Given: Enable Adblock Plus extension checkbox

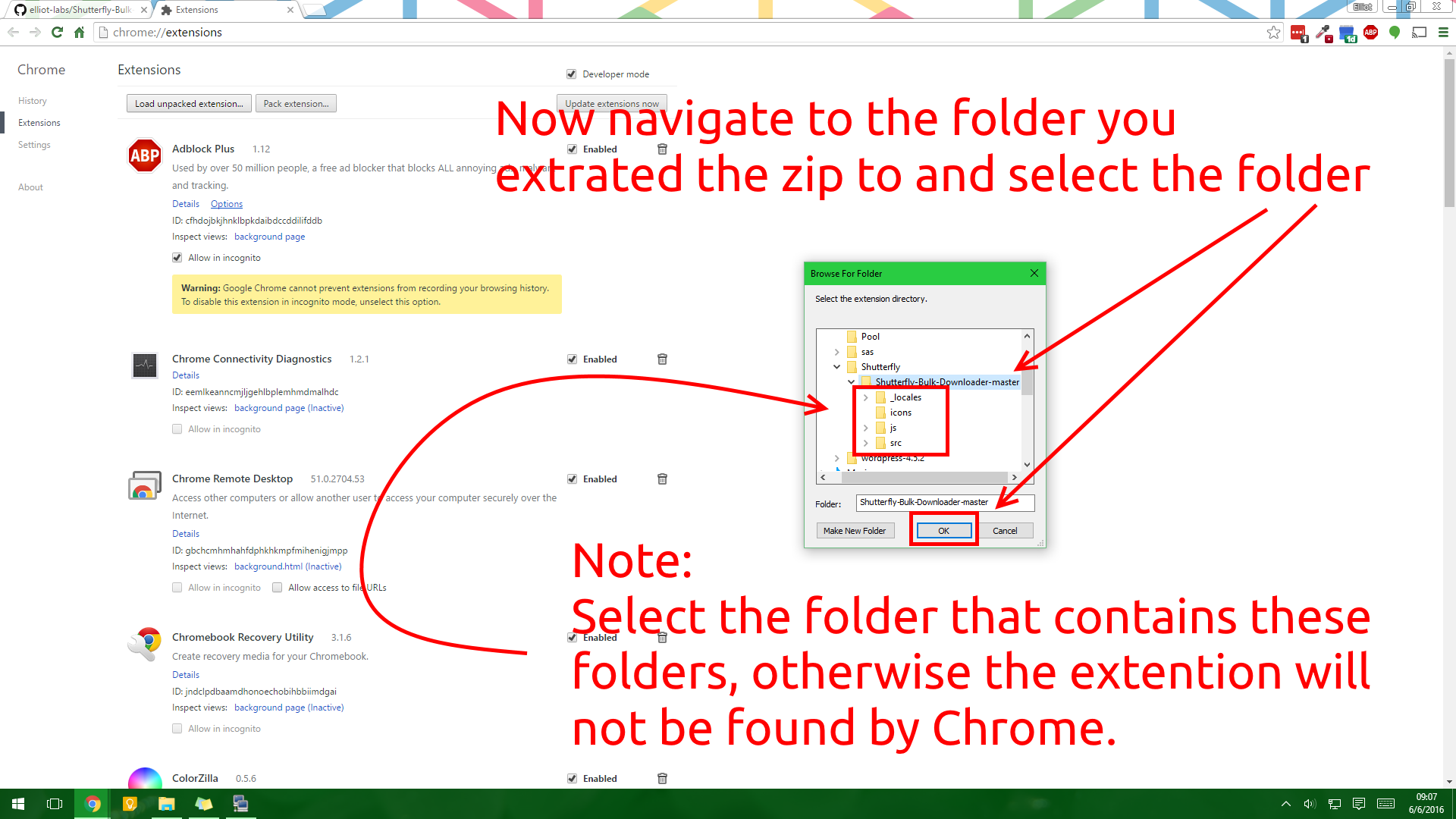Looking at the screenshot, I should (x=571, y=148).
